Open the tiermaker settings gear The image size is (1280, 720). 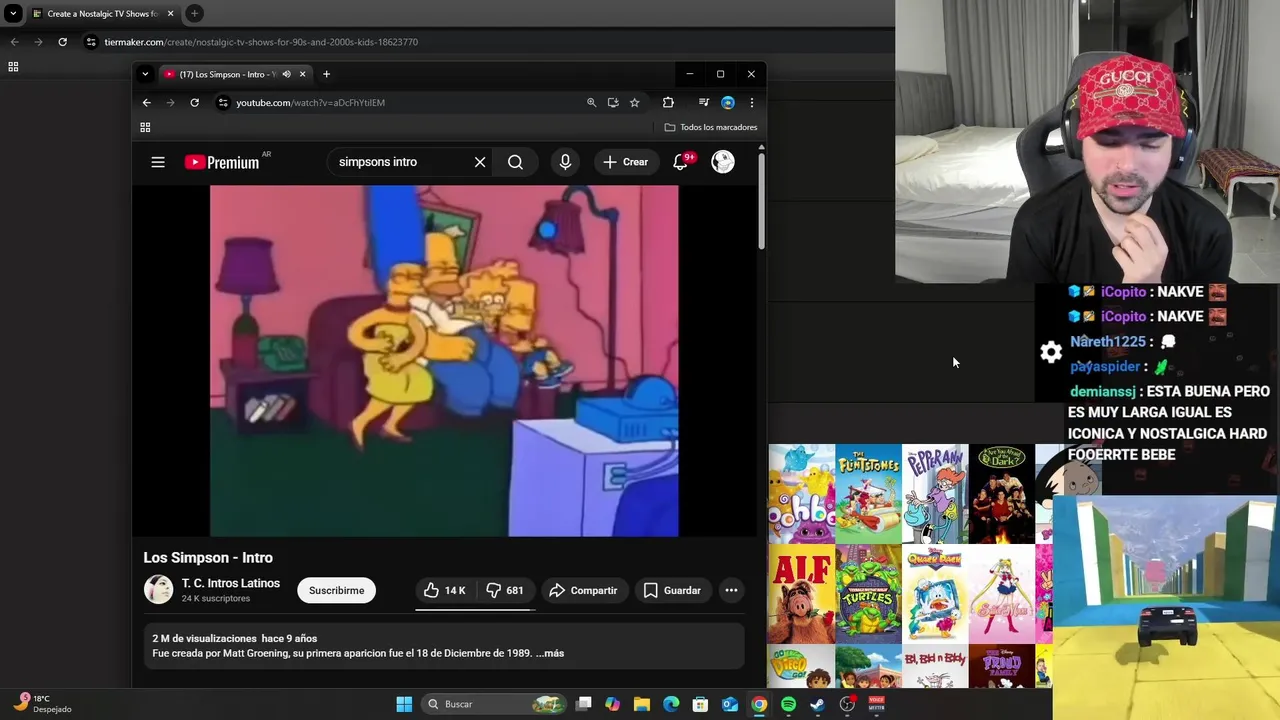[x=1051, y=352]
